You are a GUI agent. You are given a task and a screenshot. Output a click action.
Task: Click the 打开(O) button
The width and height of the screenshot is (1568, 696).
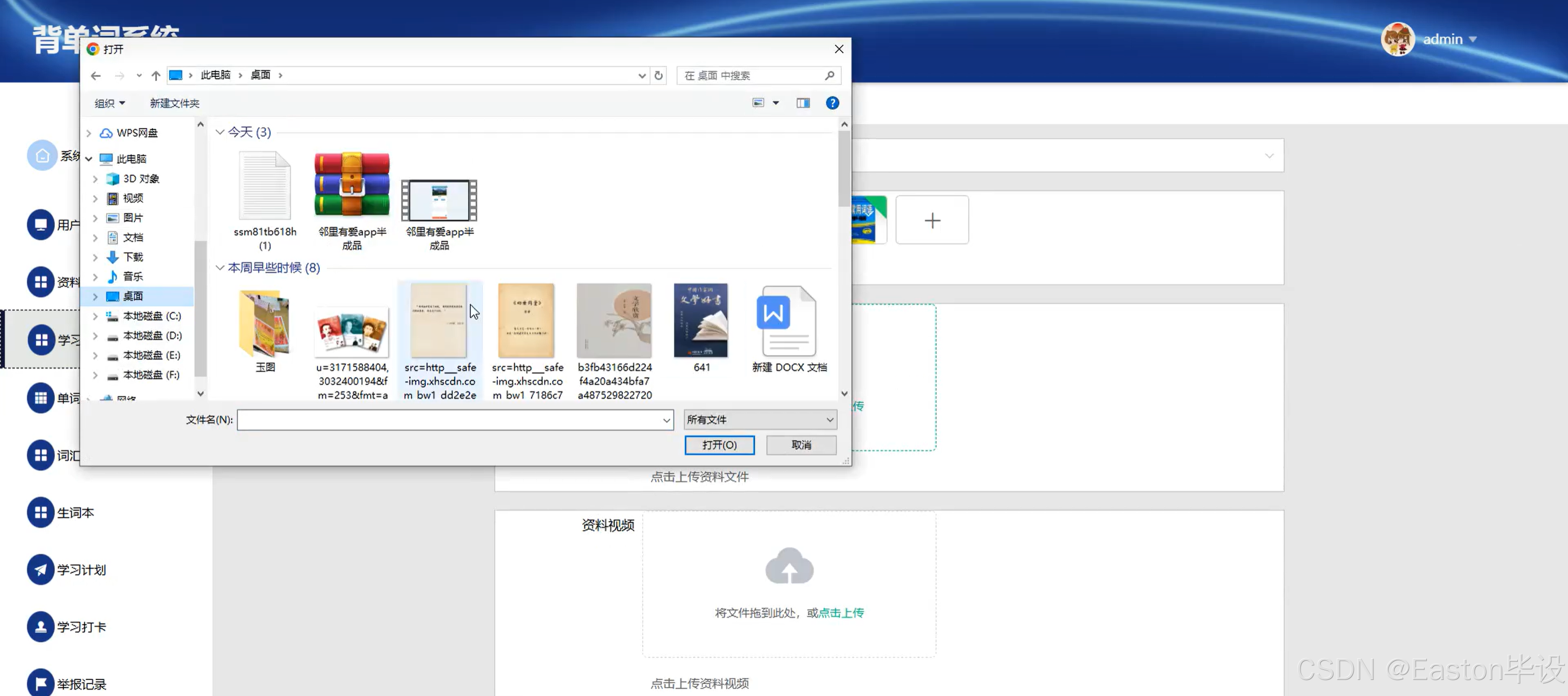pos(720,445)
